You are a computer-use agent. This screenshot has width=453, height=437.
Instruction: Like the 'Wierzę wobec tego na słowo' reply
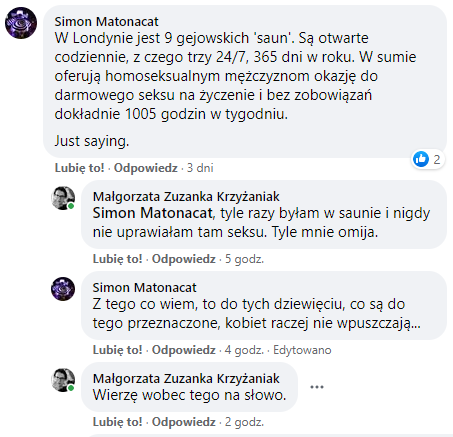(x=117, y=422)
